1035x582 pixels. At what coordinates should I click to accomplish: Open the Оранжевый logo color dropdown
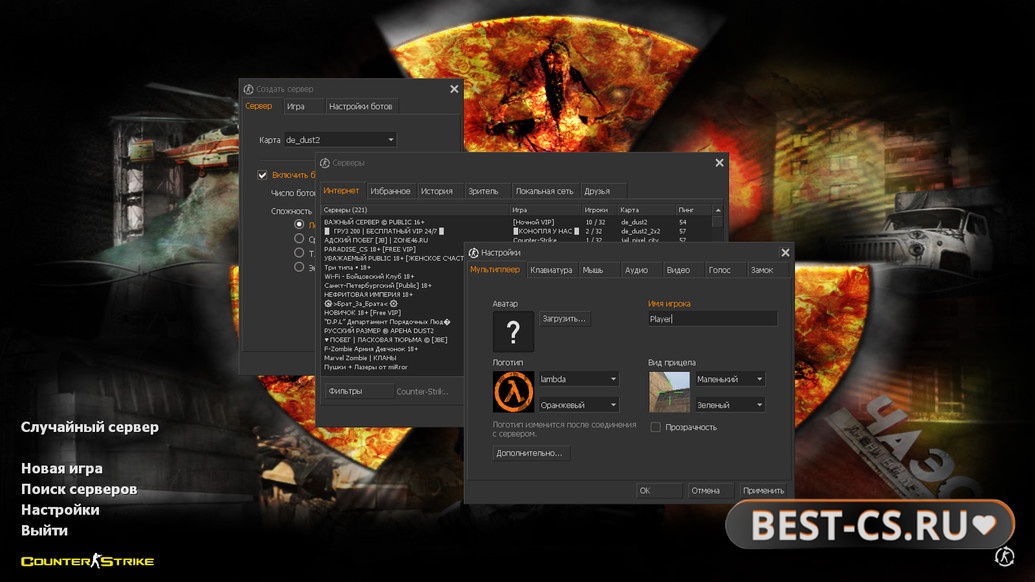tap(579, 404)
